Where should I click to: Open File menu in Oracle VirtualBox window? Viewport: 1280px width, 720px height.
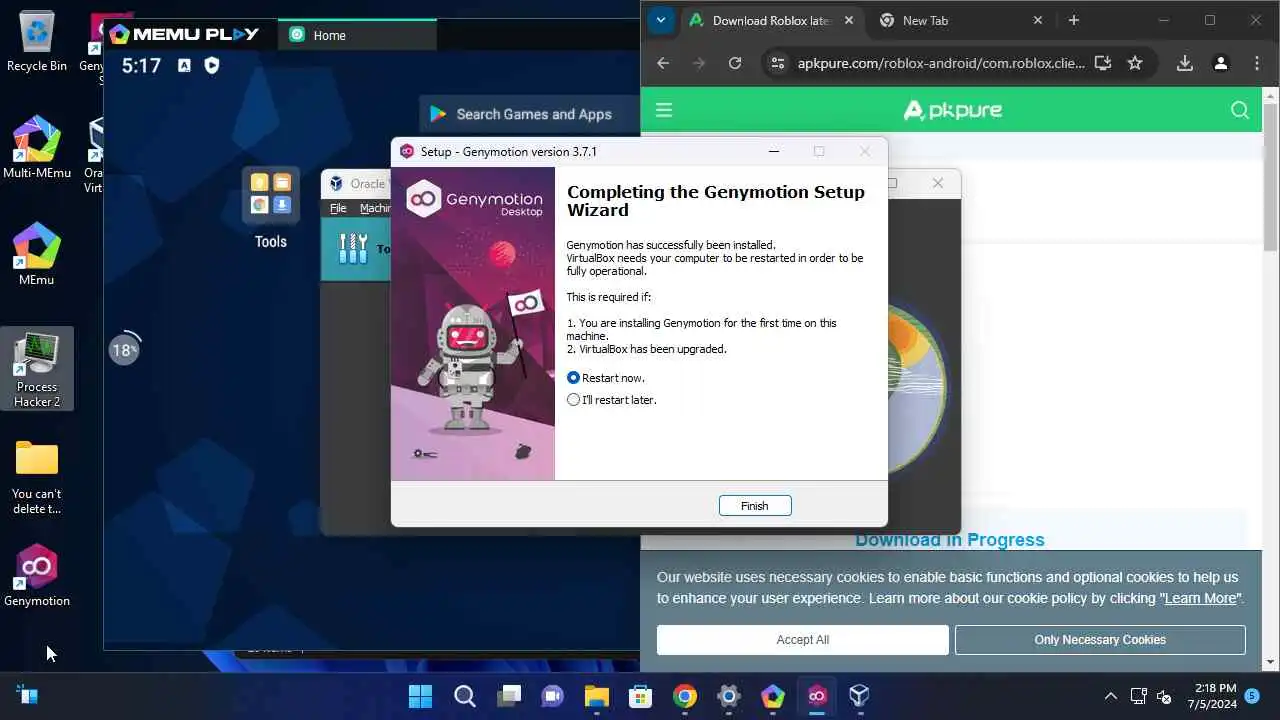point(338,208)
